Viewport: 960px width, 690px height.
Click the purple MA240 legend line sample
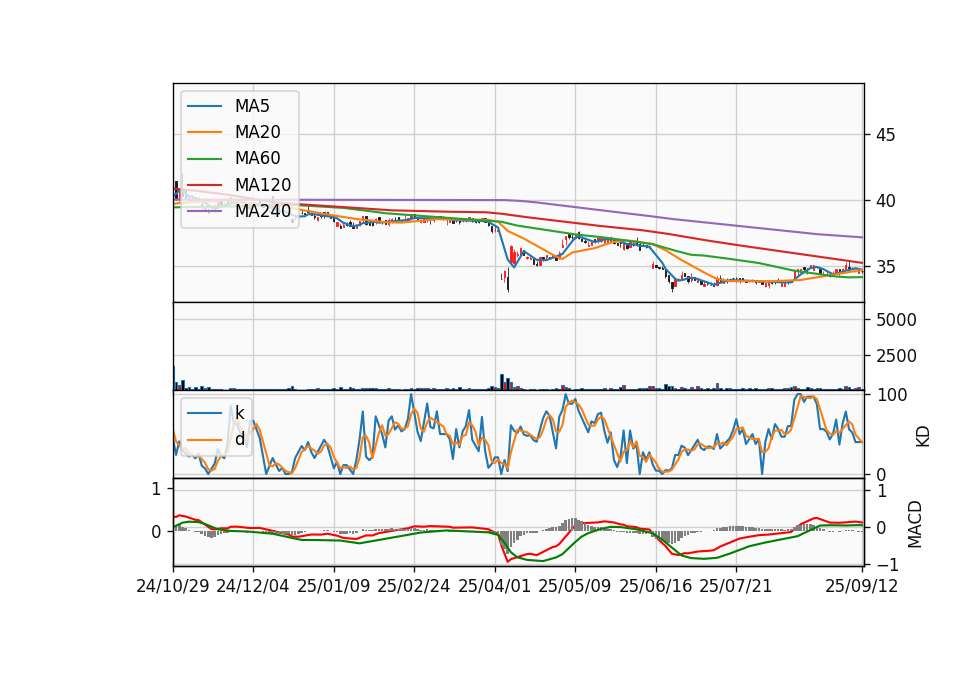click(x=204, y=211)
